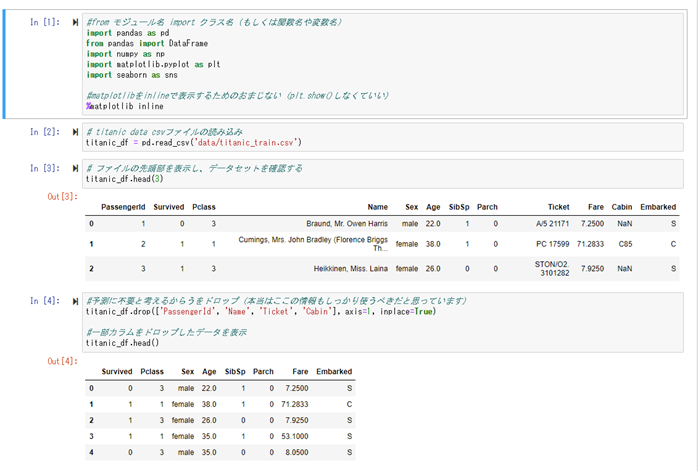Screen dimensions: 698x471
Task: Run cell In [2] using its run icon
Action: 75,132
